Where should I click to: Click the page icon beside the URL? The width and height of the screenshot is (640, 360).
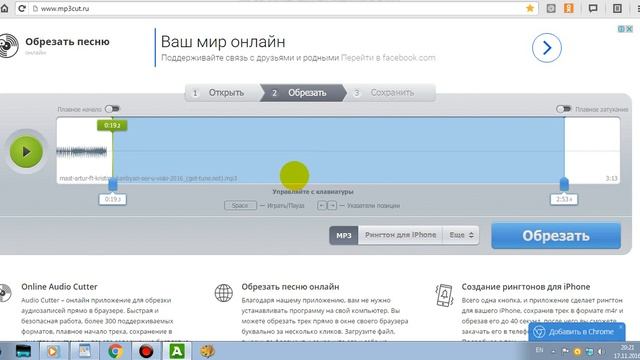tap(35, 8)
